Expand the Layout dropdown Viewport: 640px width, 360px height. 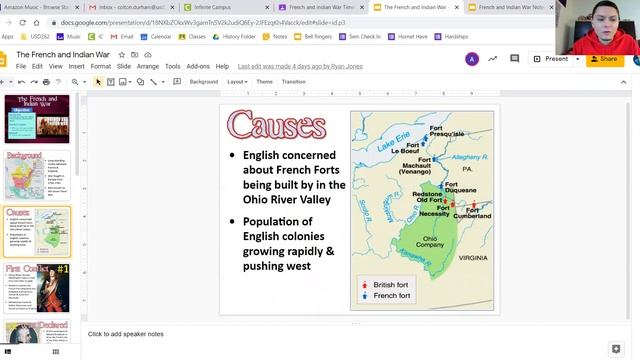(237, 82)
